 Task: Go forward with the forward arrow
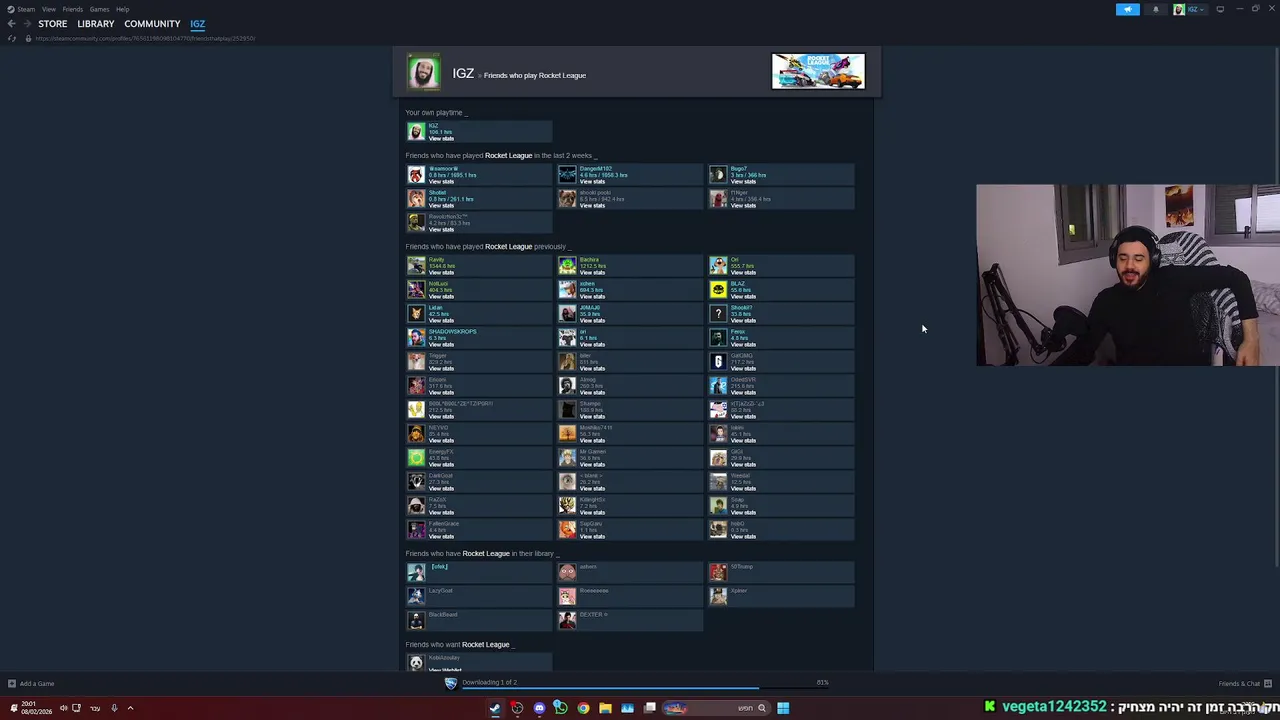click(26, 24)
